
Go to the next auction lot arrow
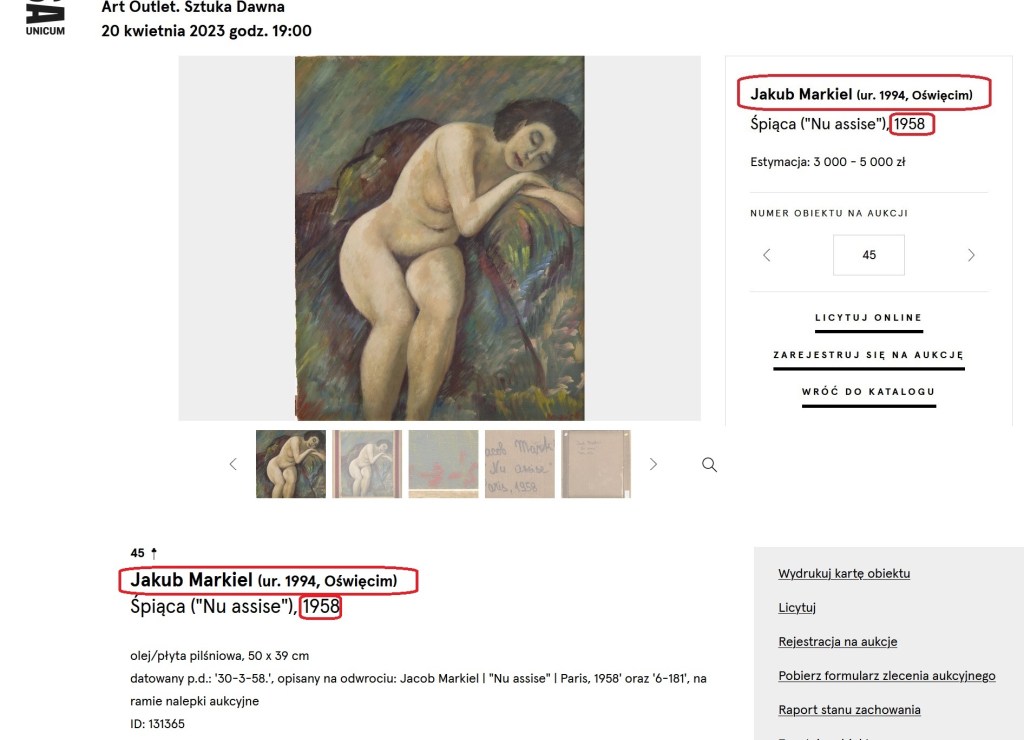point(971,255)
